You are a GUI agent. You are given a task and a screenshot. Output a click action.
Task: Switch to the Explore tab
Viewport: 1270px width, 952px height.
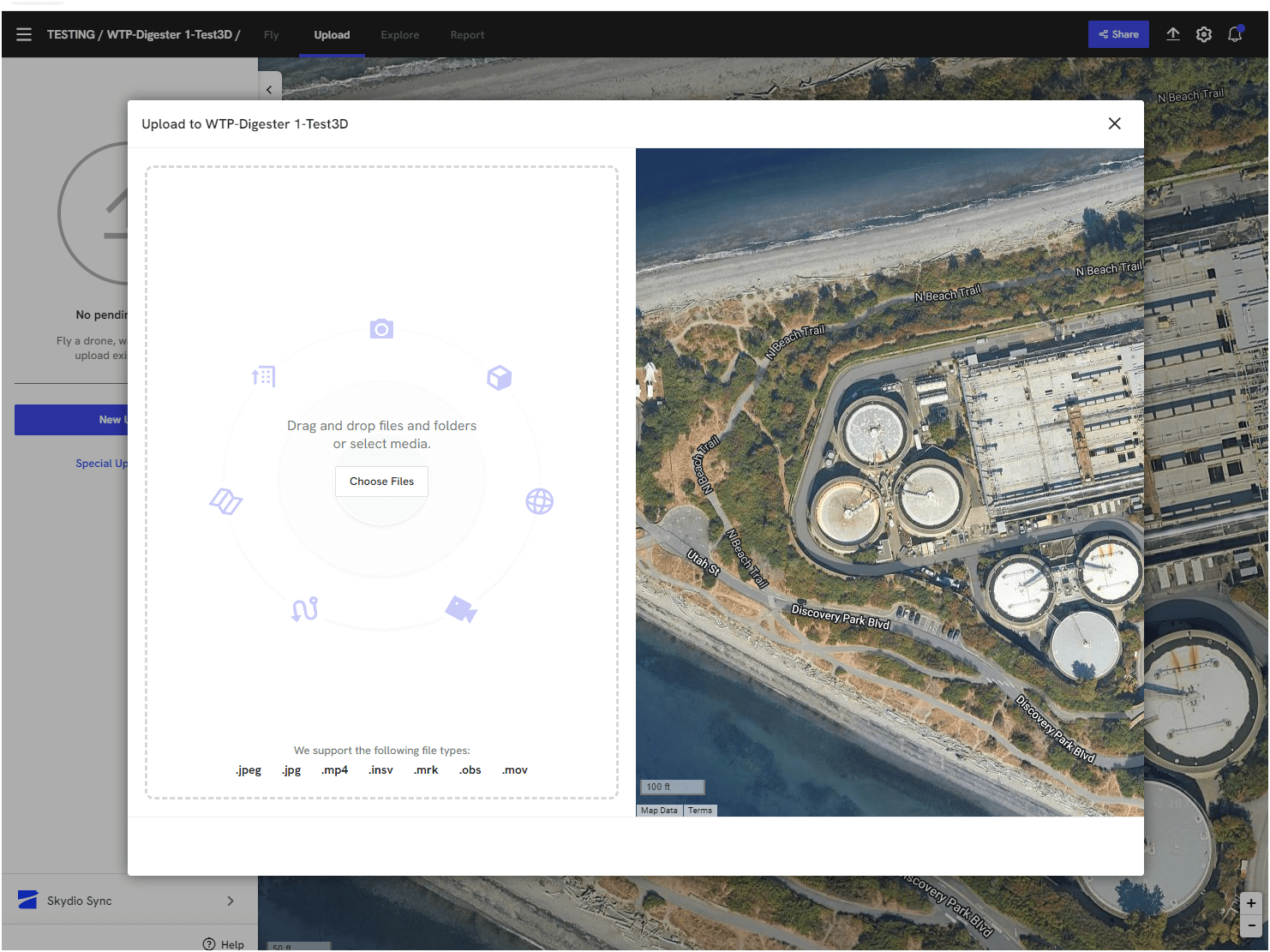400,35
